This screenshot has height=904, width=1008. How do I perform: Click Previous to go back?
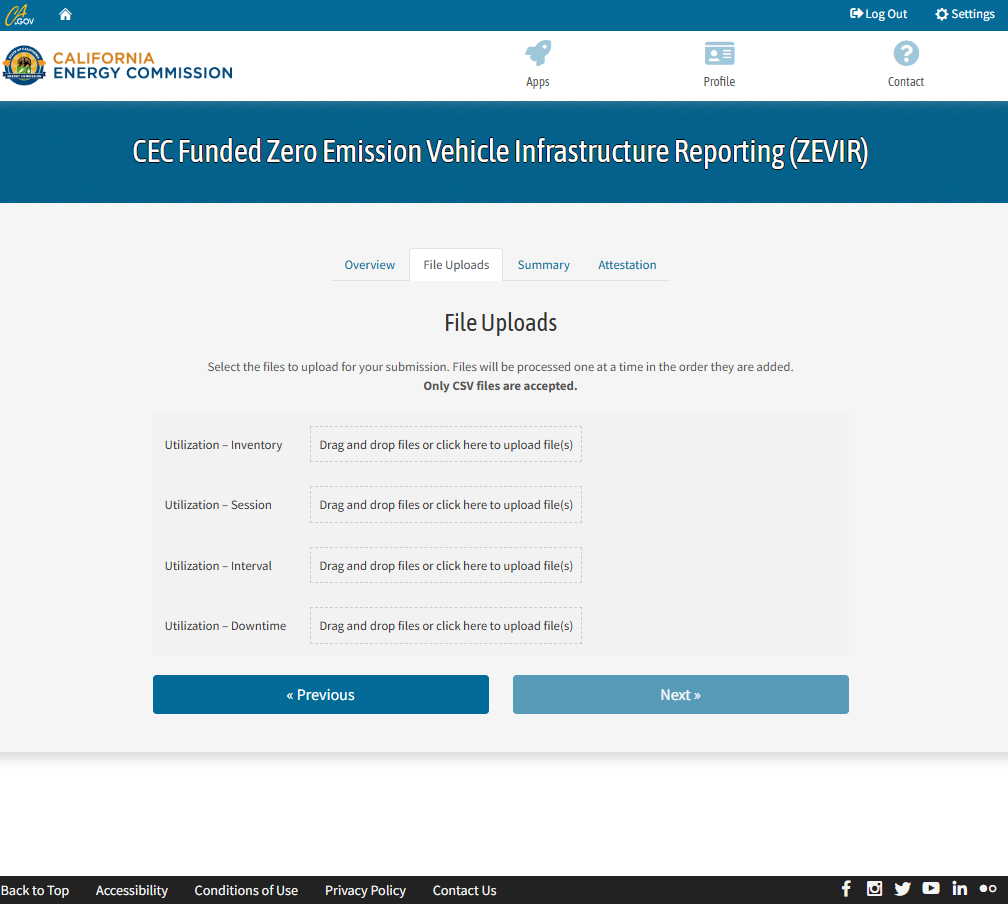click(x=320, y=694)
